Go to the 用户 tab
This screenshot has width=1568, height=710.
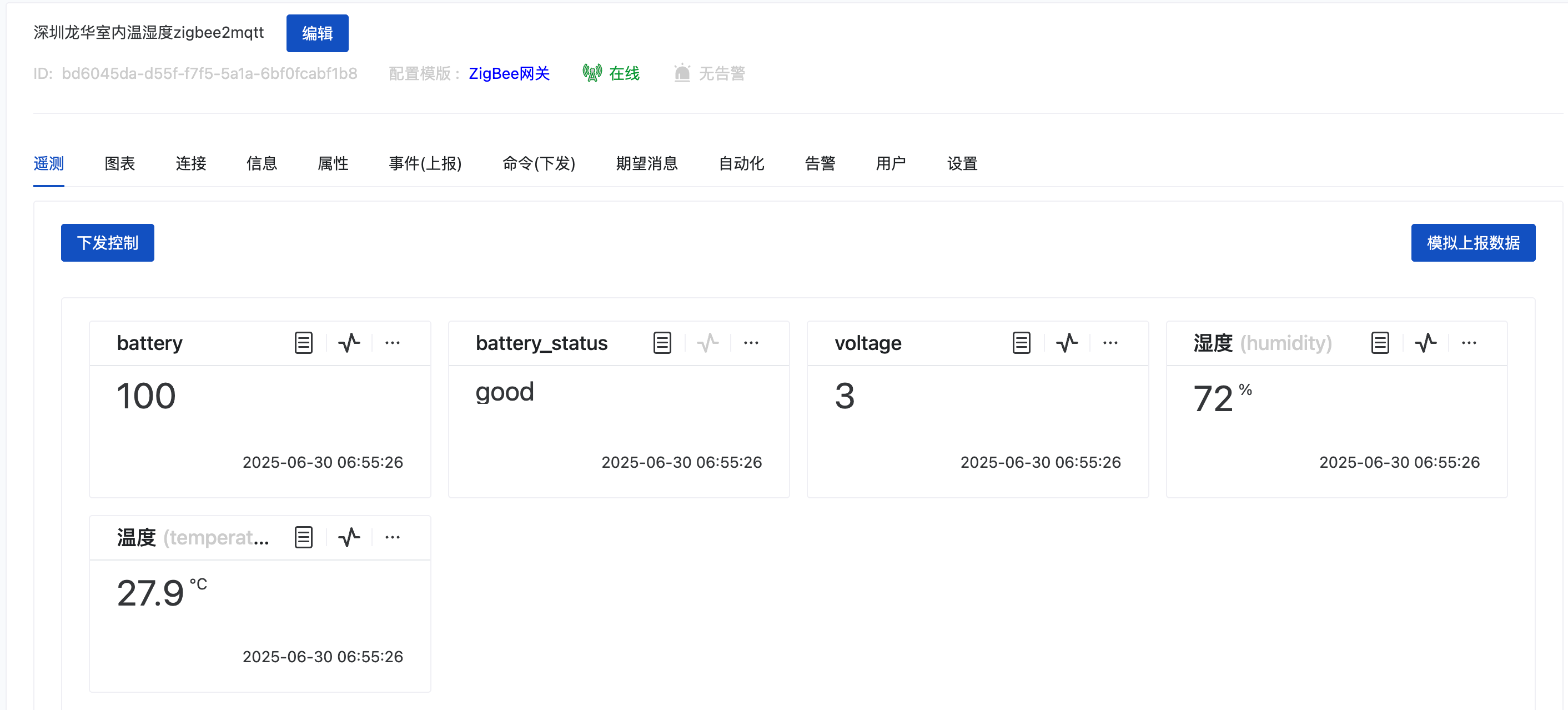click(x=891, y=163)
